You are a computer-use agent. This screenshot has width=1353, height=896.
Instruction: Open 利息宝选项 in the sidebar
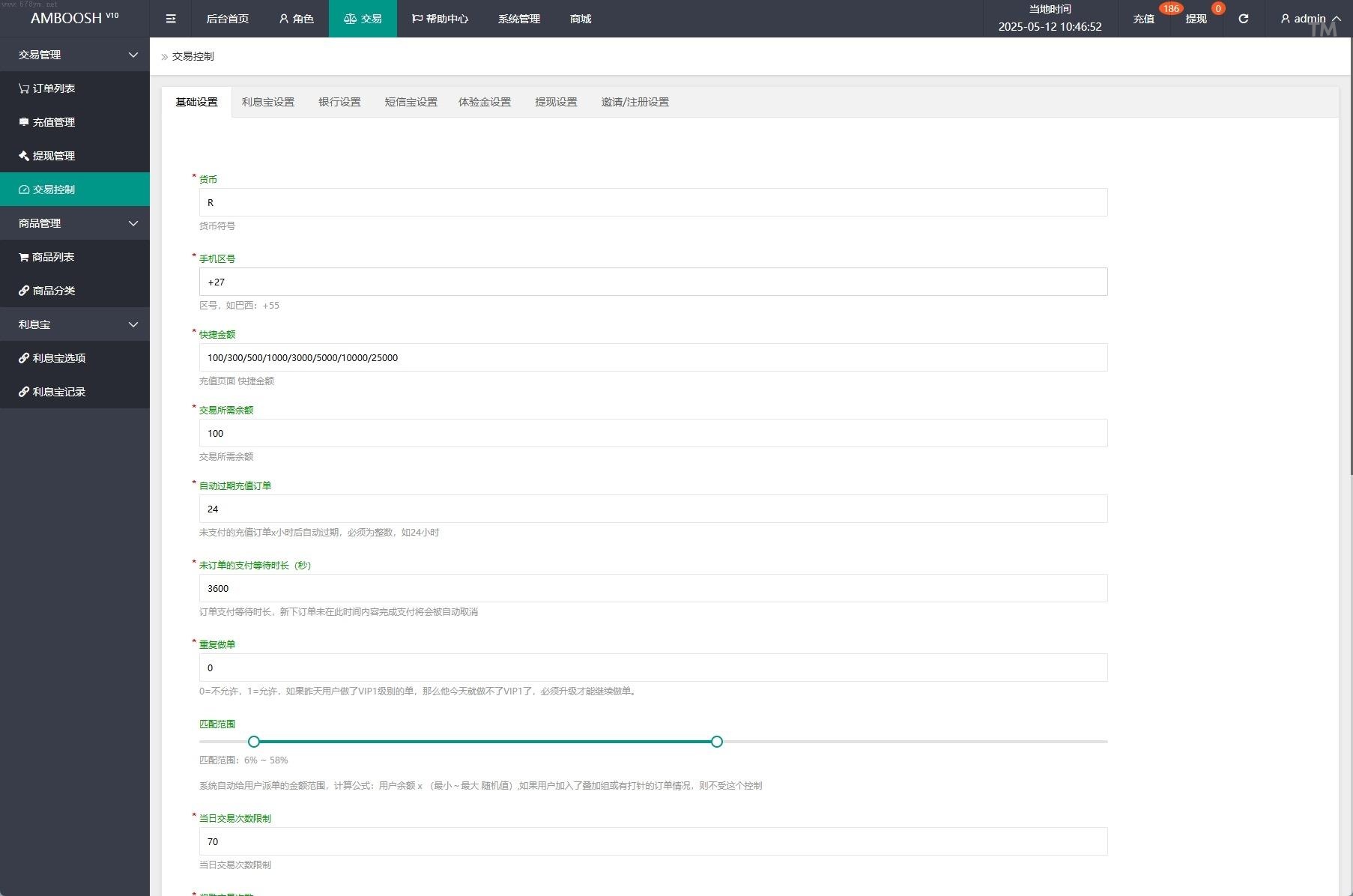tap(52, 358)
